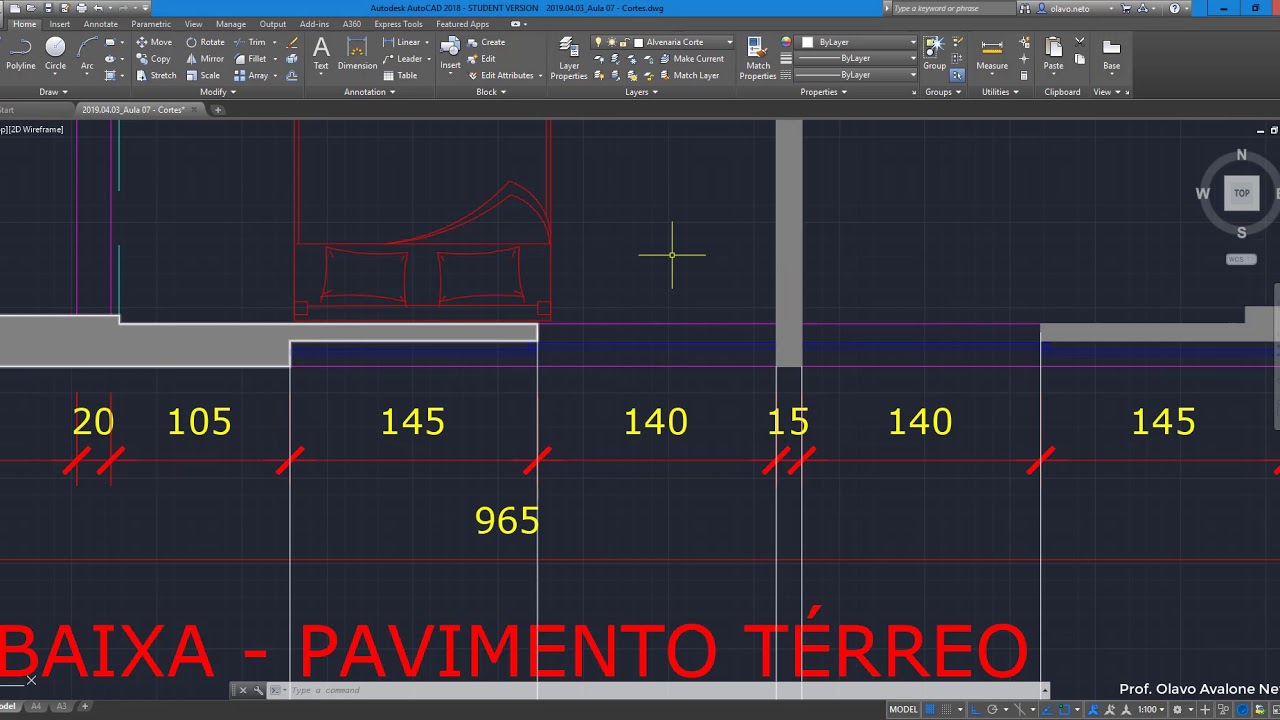Open the Annotate ribbon tab

point(100,24)
